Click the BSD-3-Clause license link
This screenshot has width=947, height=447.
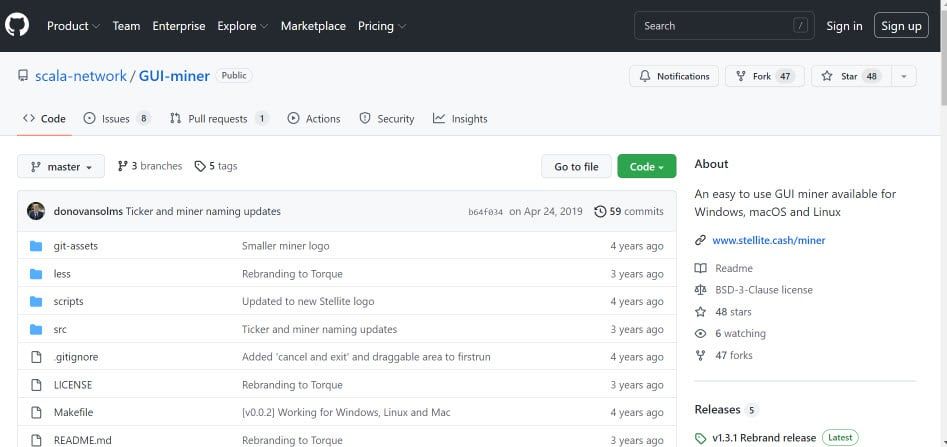coord(764,290)
